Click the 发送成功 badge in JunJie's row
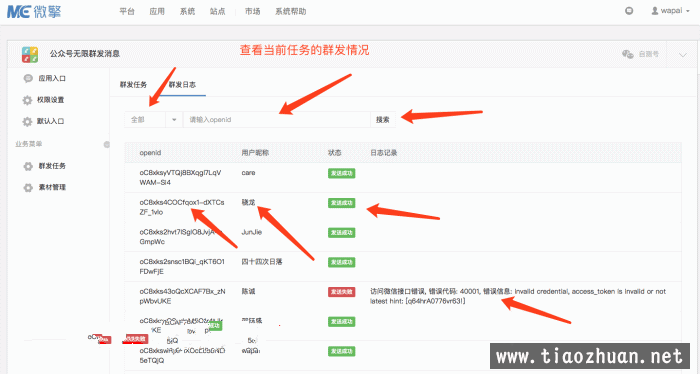 [342, 233]
